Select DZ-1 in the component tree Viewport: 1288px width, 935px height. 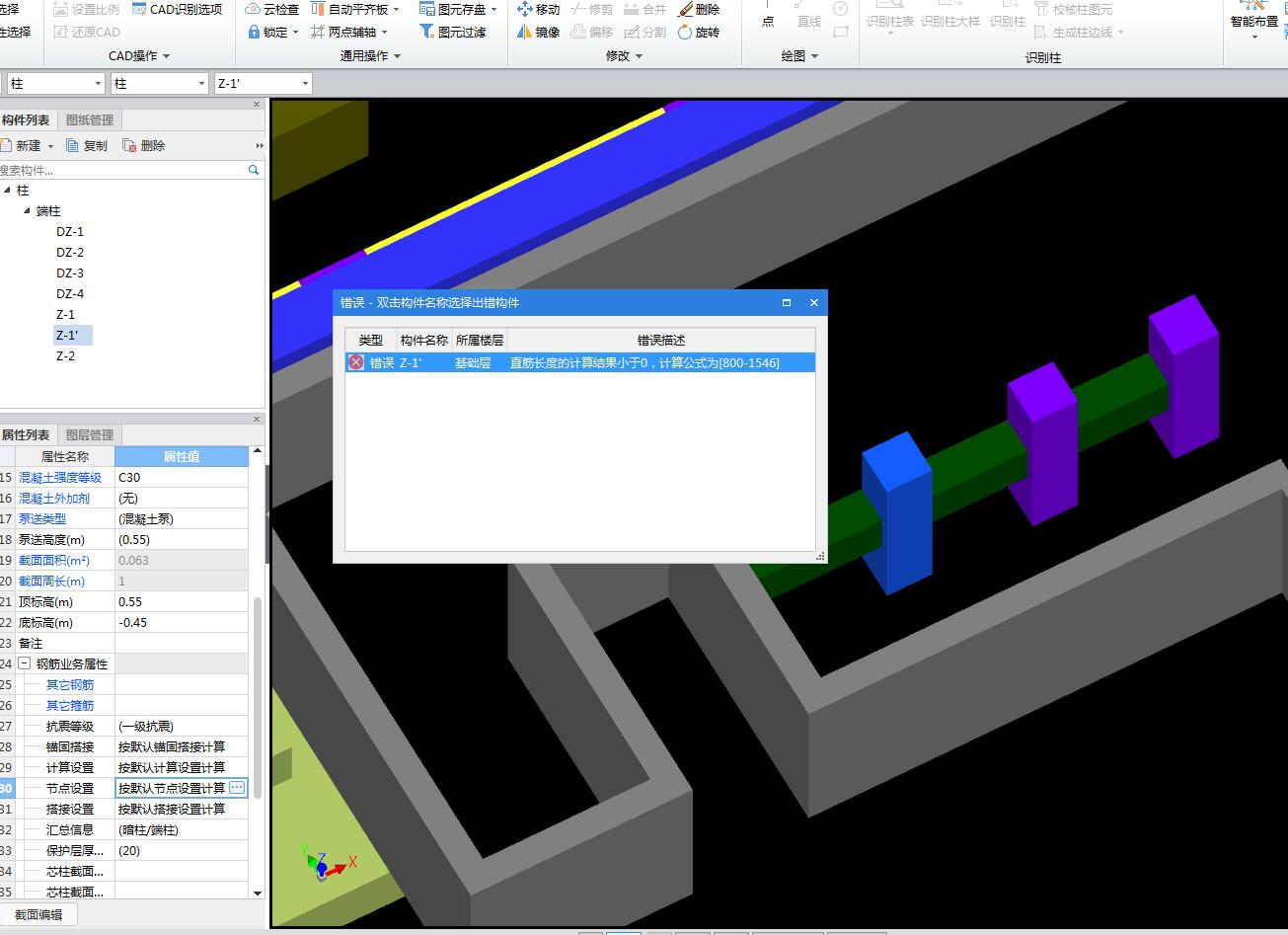[x=70, y=231]
